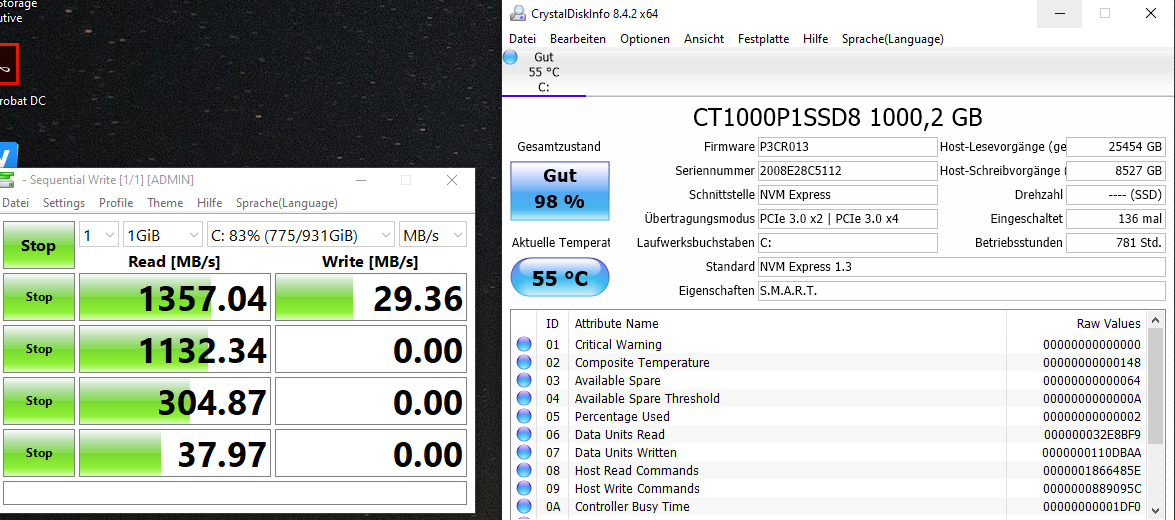Open Datei menu in CrystalDiskInfo
The height and width of the screenshot is (520, 1175).
522,39
